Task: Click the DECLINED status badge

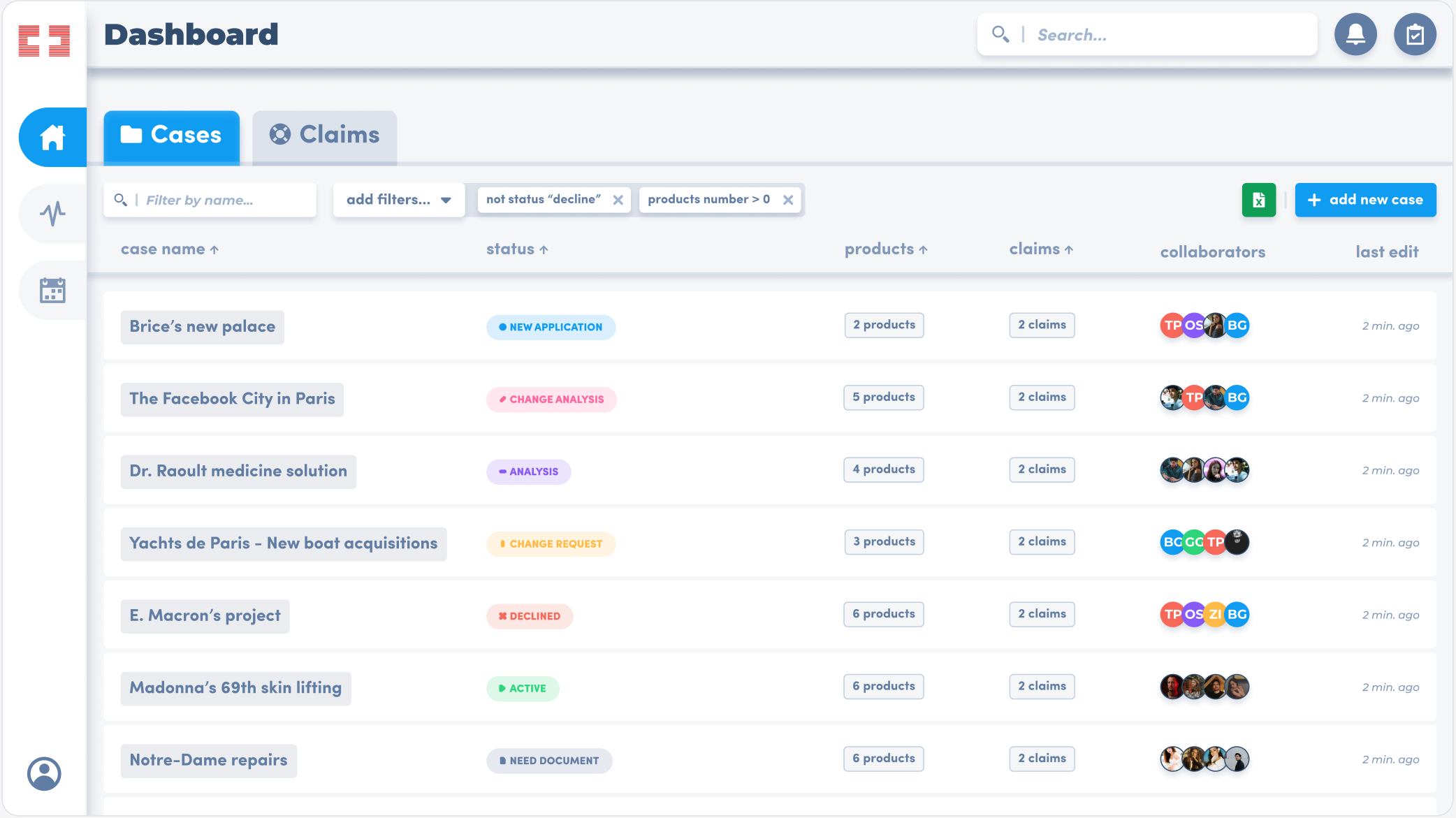Action: tap(530, 616)
